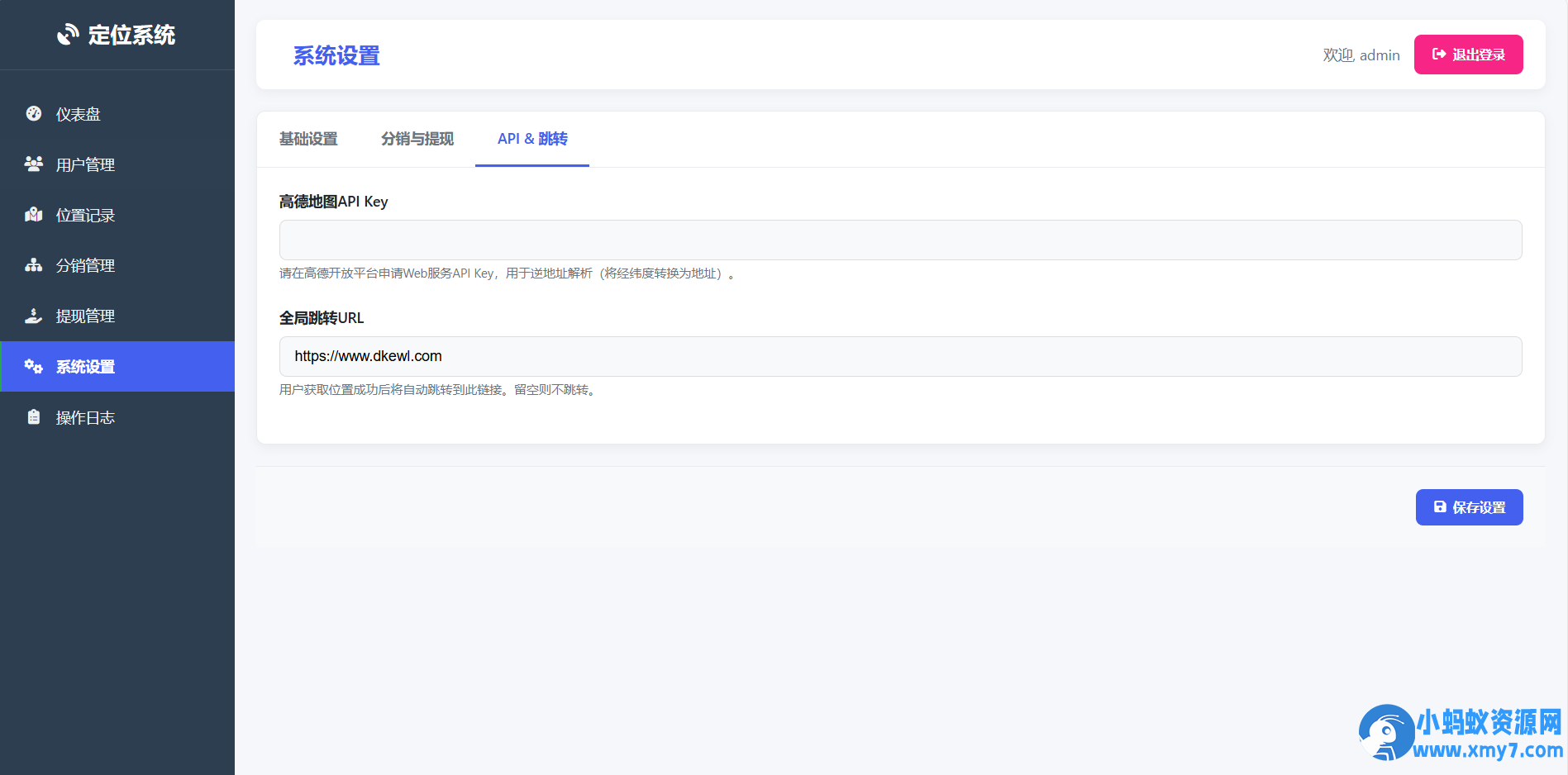The height and width of the screenshot is (775, 1568).
Task: Select the API & 跳转 tab
Action: pyautogui.click(x=532, y=139)
